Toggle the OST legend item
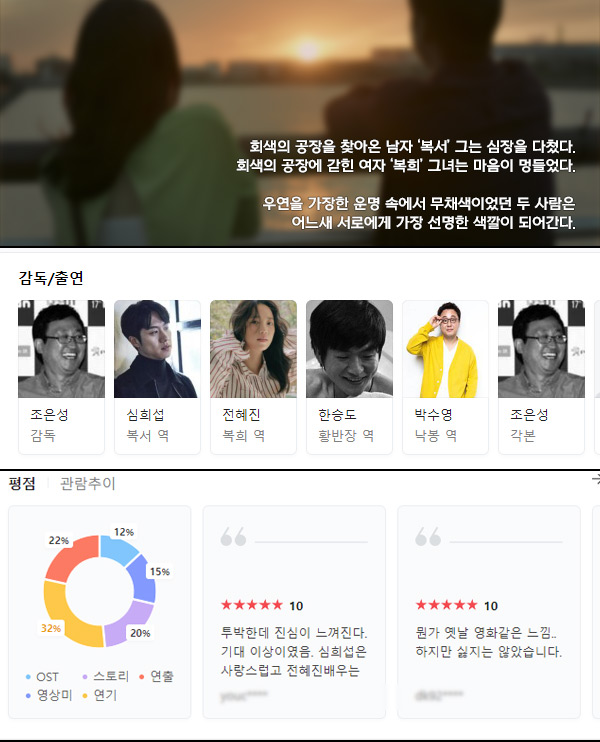 (42, 677)
